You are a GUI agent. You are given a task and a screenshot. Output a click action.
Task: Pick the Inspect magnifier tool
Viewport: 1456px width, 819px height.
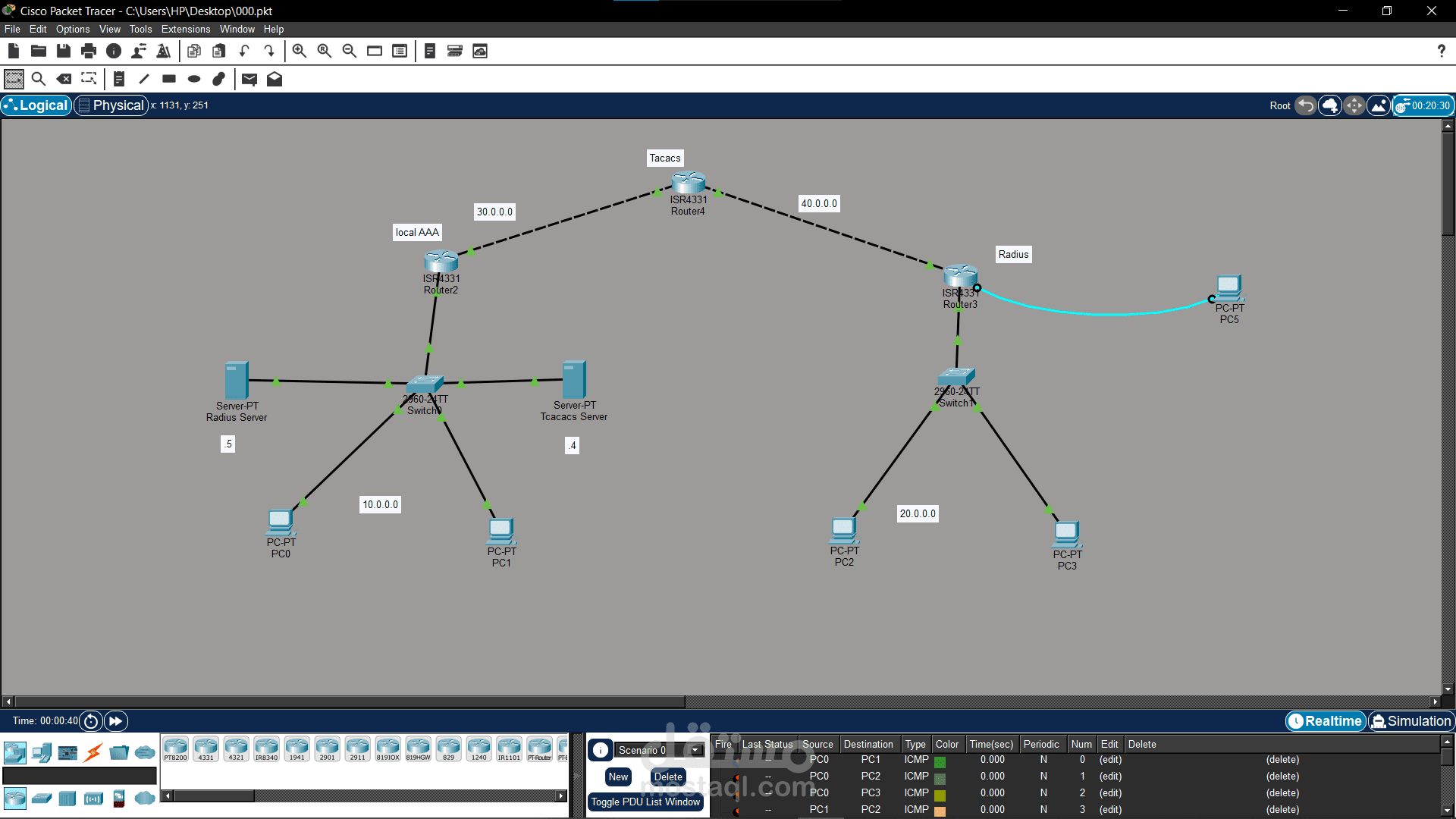(x=39, y=79)
